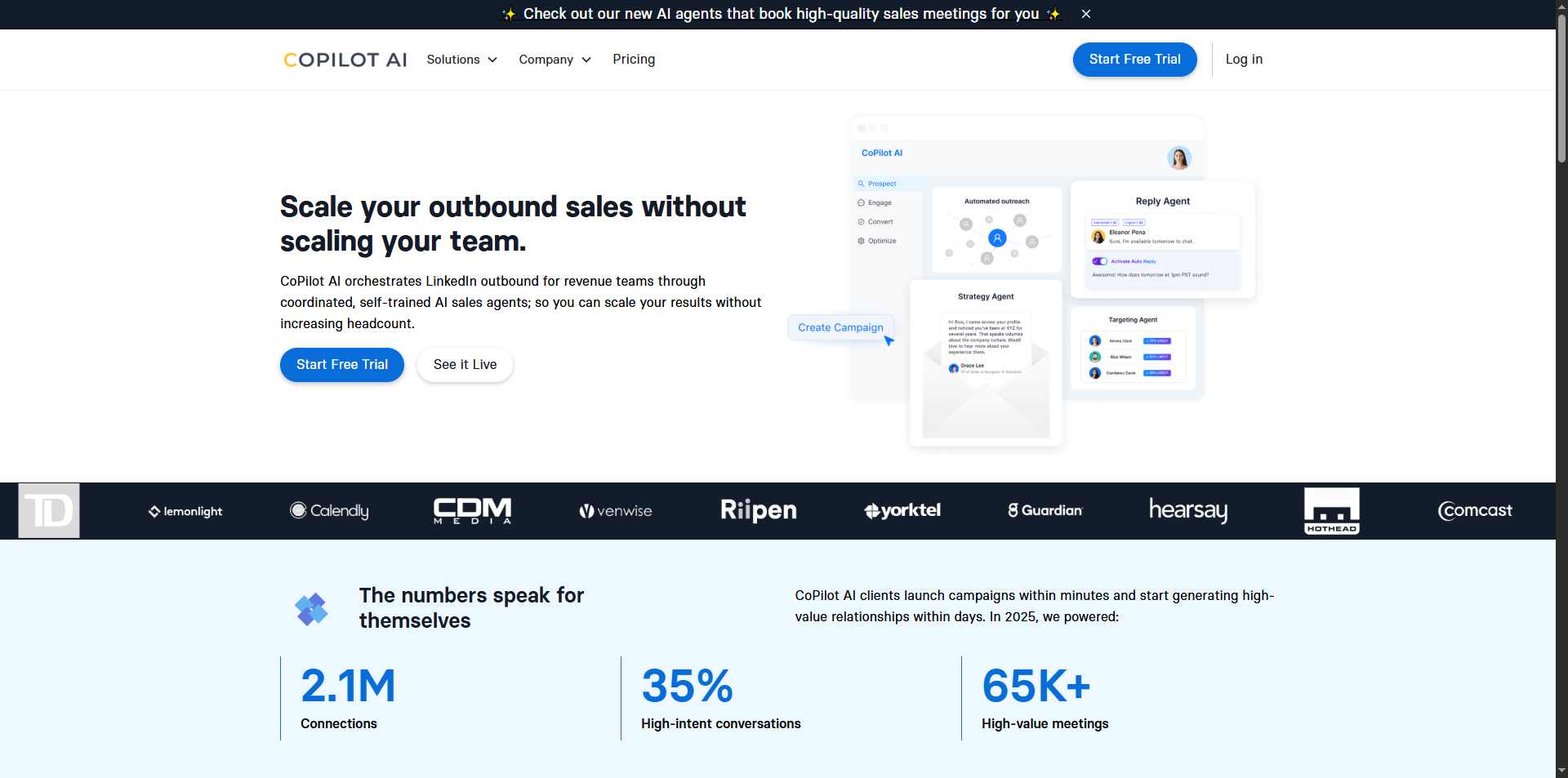
Task: Close the announcement banner with the X
Action: click(x=1085, y=14)
